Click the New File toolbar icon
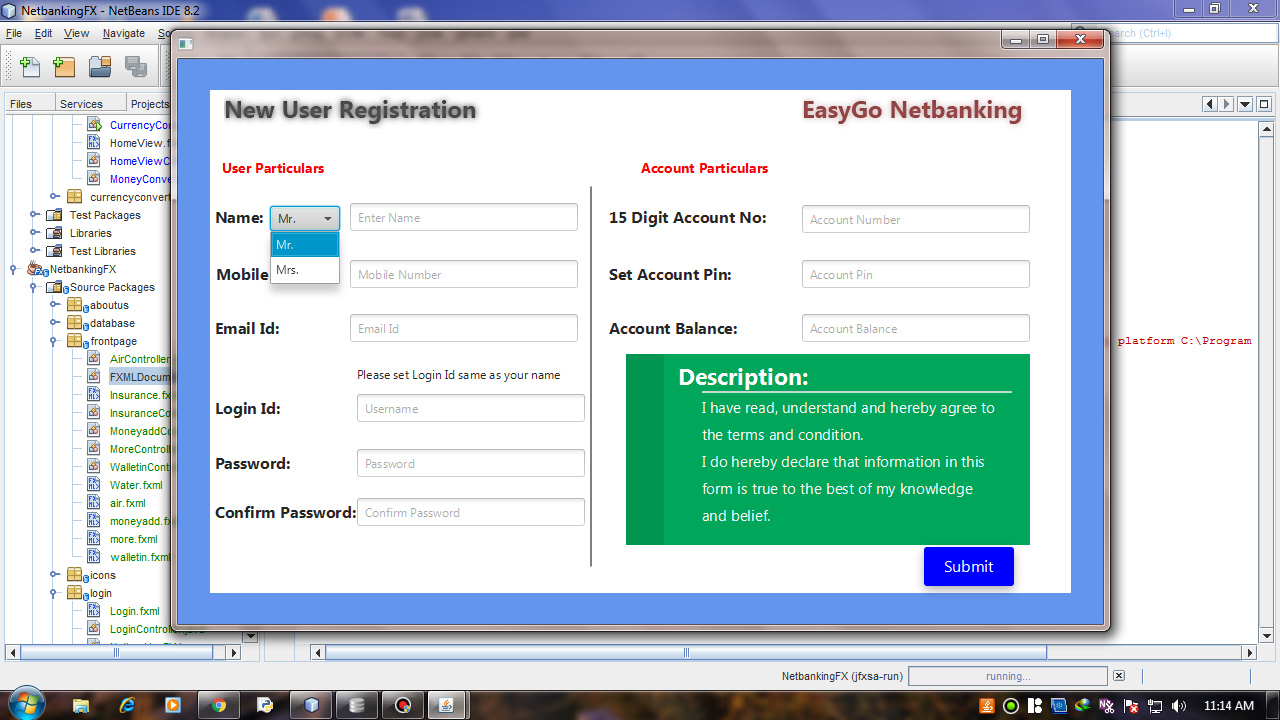The image size is (1280, 720). click(x=31, y=67)
